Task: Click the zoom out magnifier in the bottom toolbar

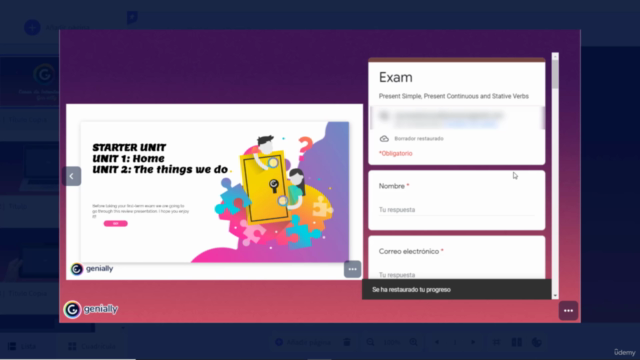Action: click(370, 342)
